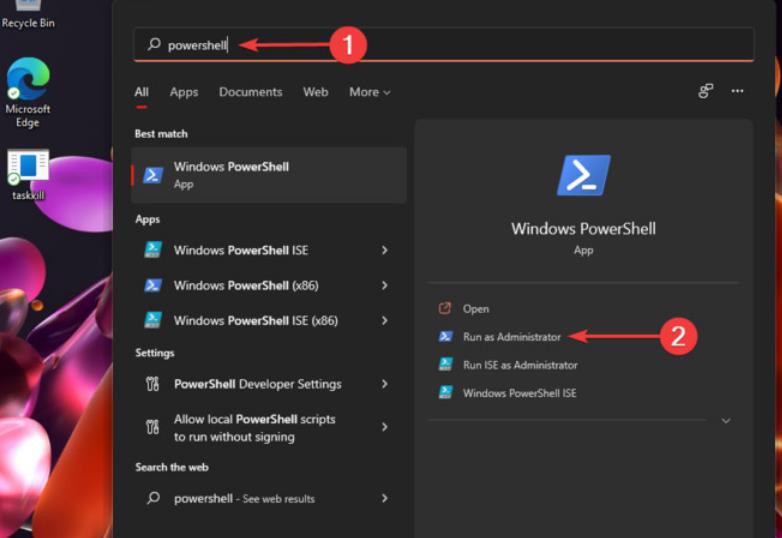Click the search magnifier icon in search box

click(x=154, y=44)
